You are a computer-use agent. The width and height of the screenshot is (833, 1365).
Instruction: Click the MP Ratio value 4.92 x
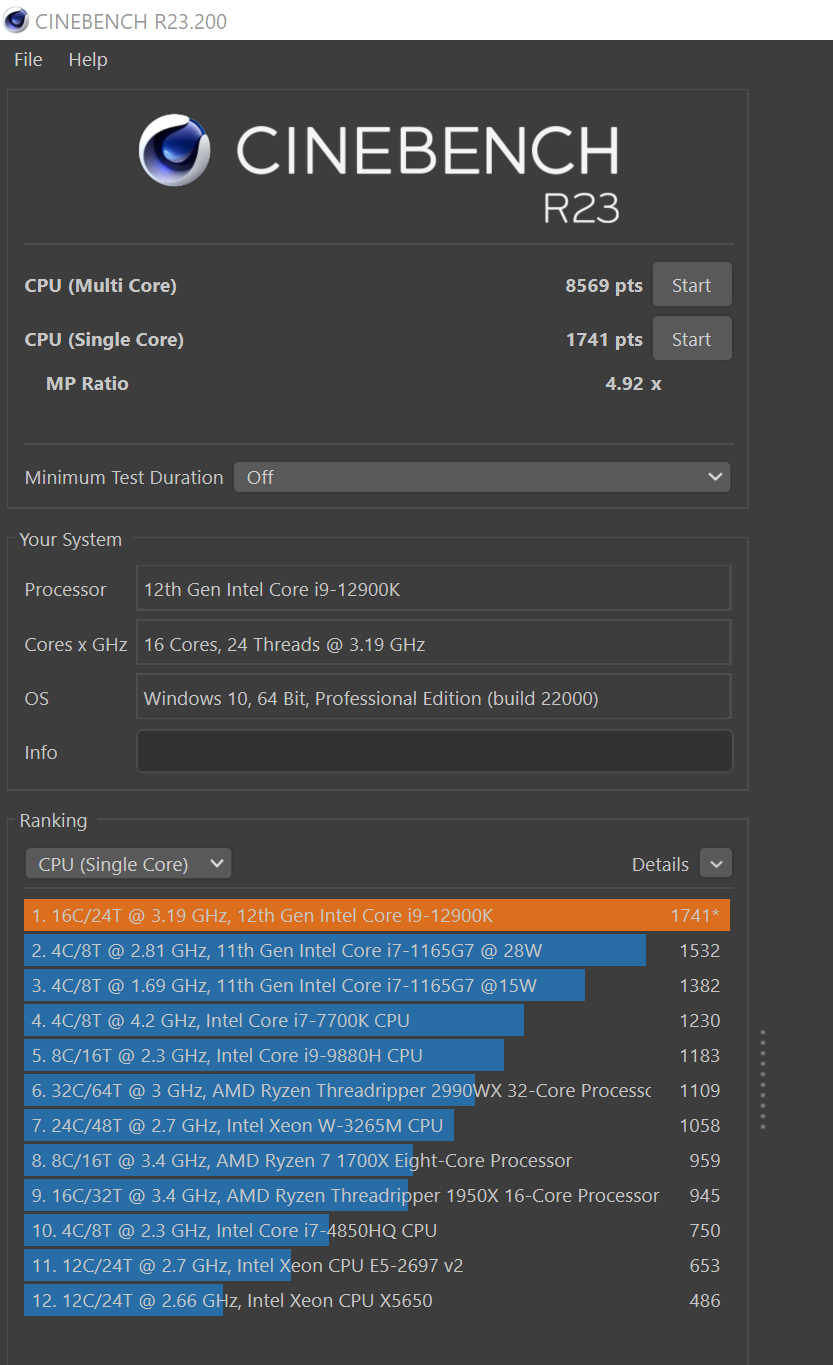[x=633, y=384]
